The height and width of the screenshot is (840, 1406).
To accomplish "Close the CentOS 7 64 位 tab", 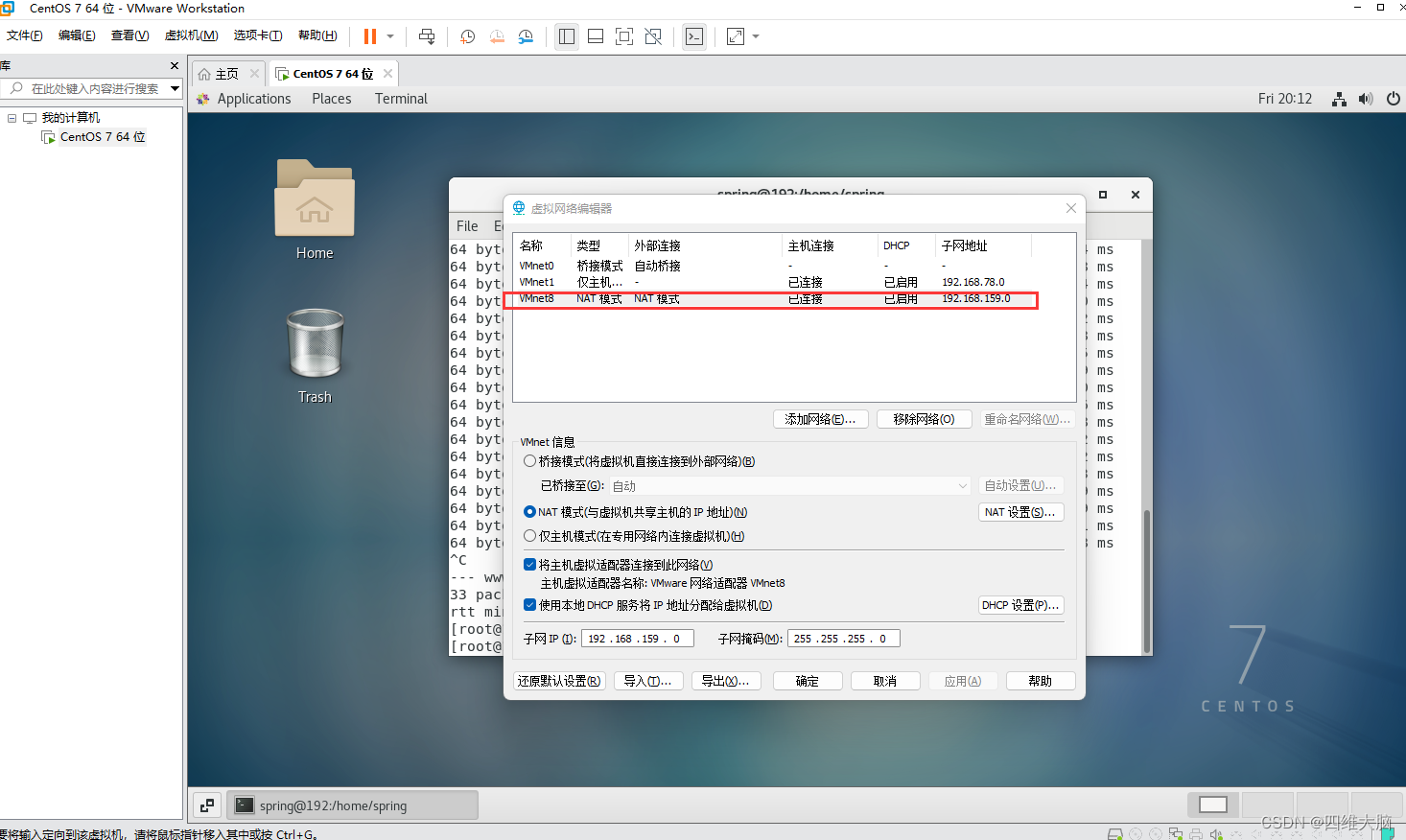I will pyautogui.click(x=387, y=73).
